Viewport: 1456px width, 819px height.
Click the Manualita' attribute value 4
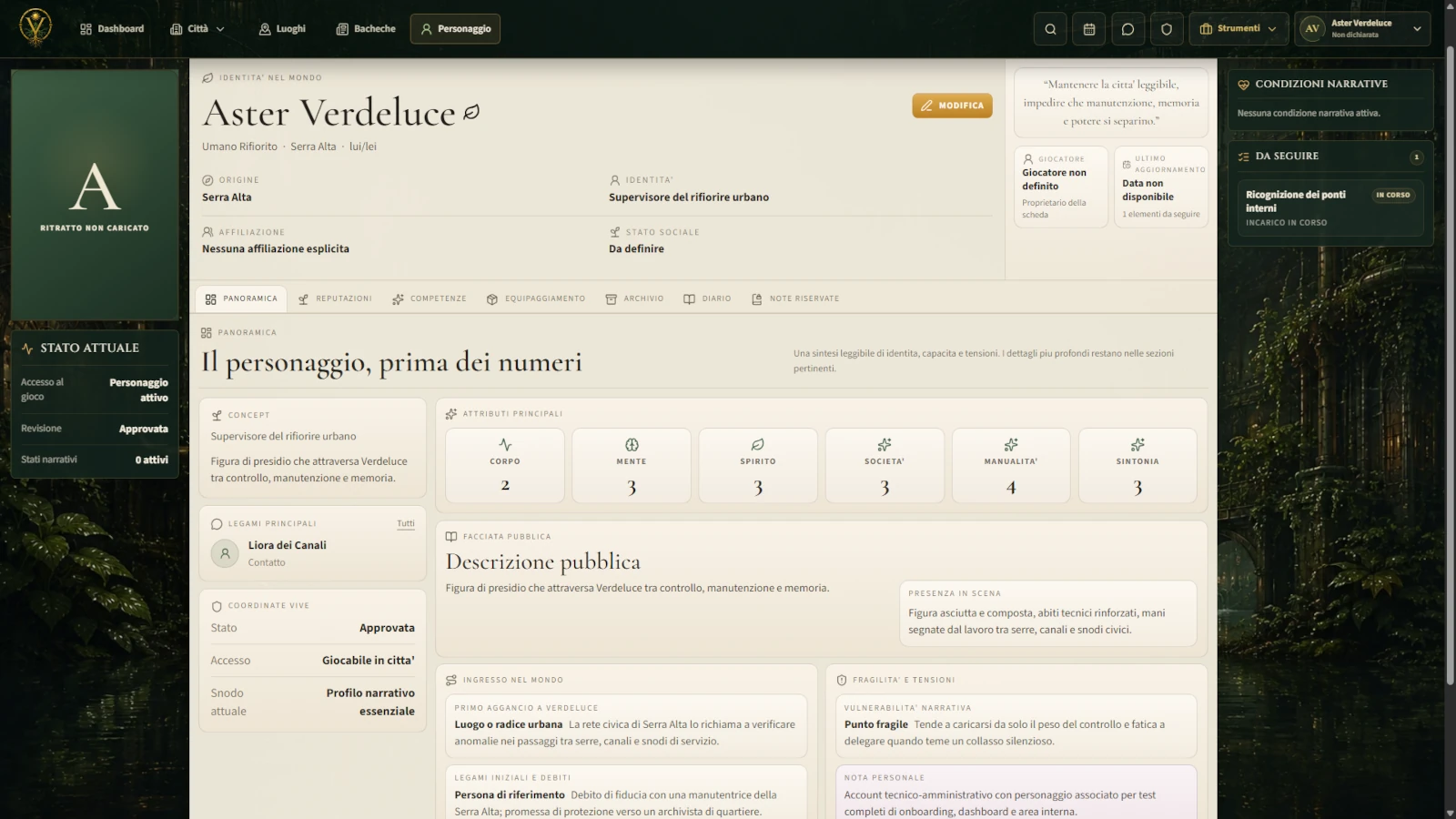coord(1010,487)
